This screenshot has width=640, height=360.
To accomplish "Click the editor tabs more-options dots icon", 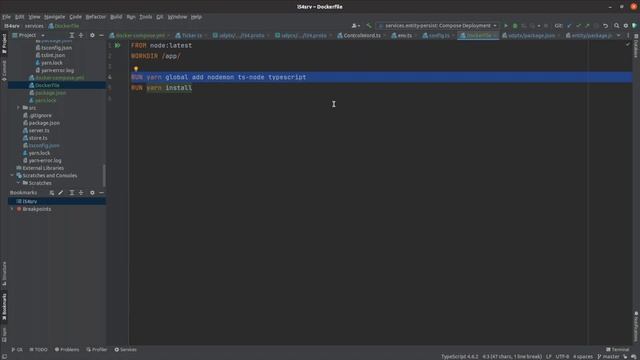I will click(x=628, y=36).
